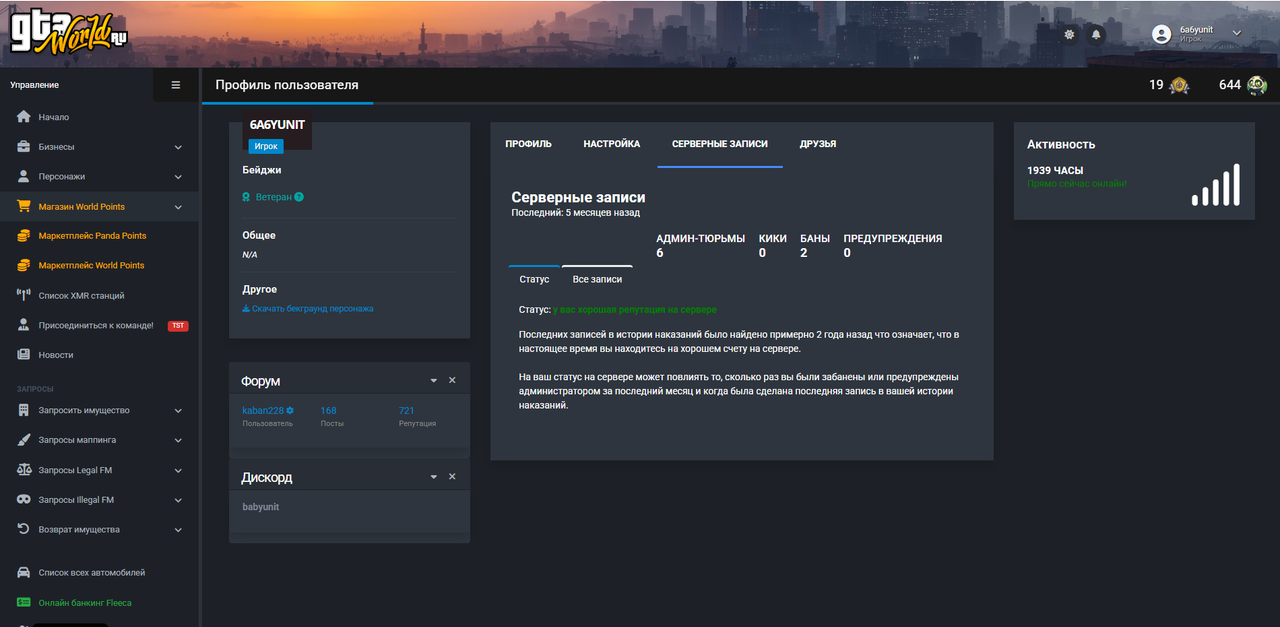
Task: Click the coins icon for Маркетплейс Panda Points
Action: (x=24, y=236)
